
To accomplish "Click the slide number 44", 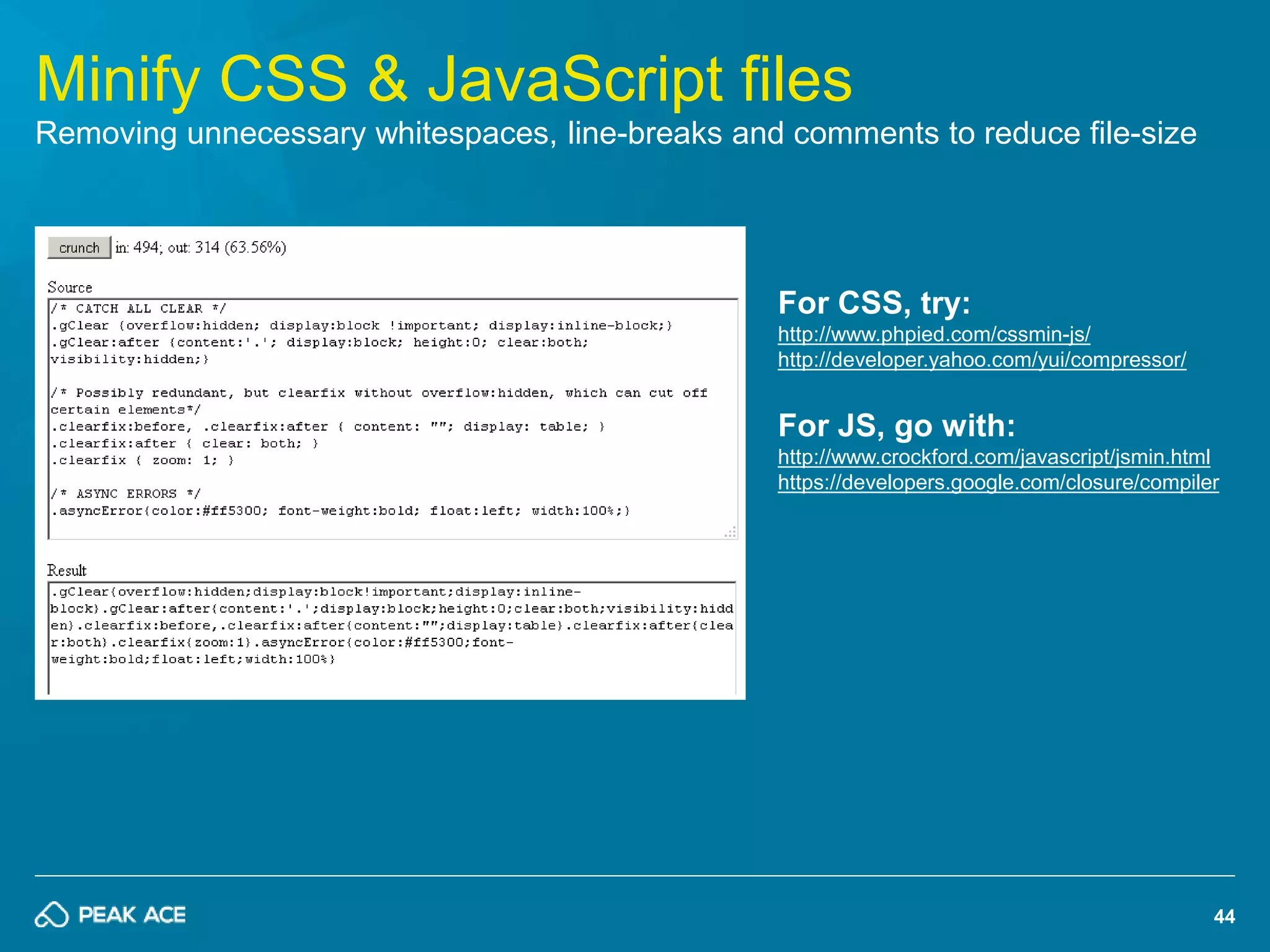I will coord(1223,917).
